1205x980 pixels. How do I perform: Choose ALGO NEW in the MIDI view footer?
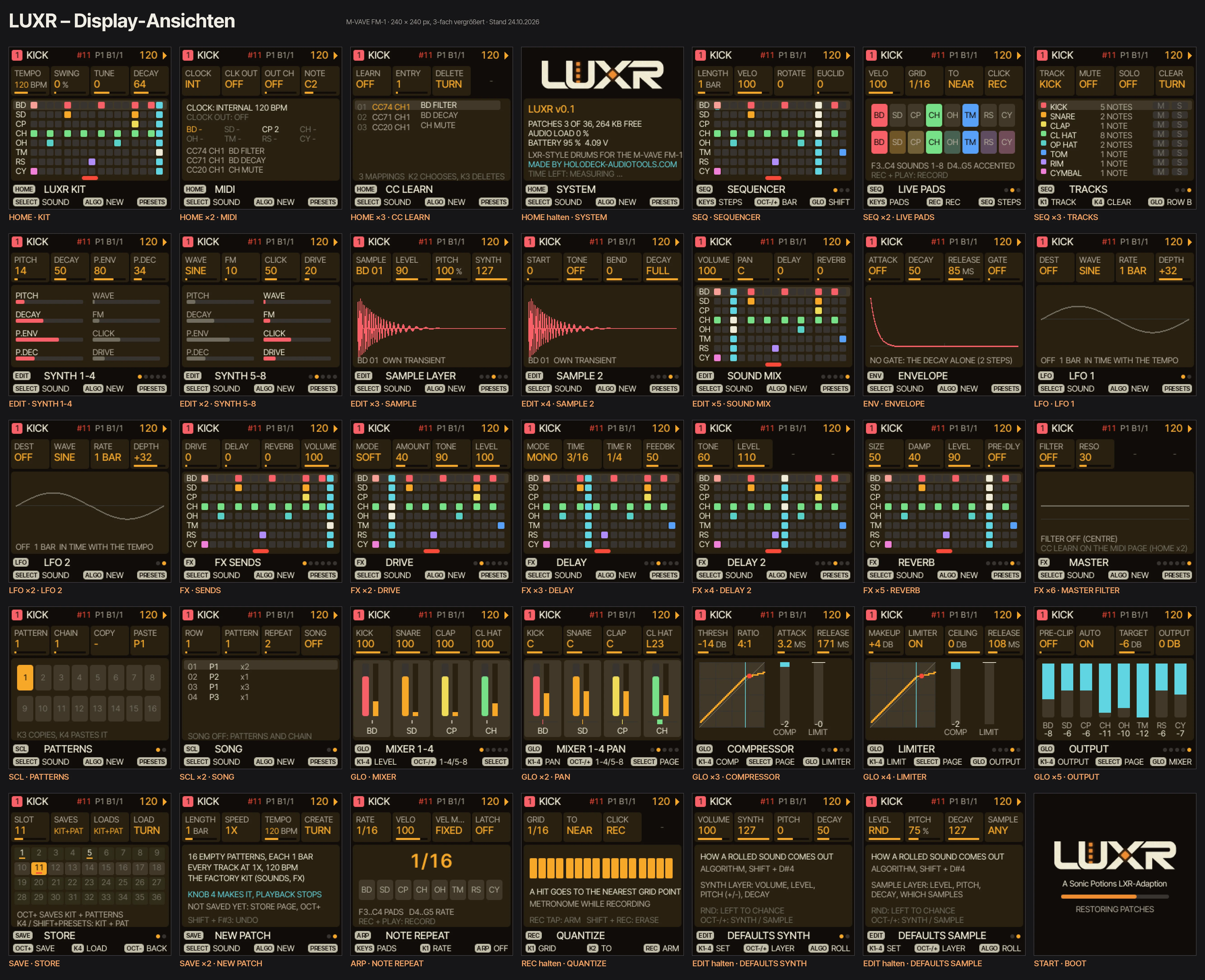tap(274, 202)
